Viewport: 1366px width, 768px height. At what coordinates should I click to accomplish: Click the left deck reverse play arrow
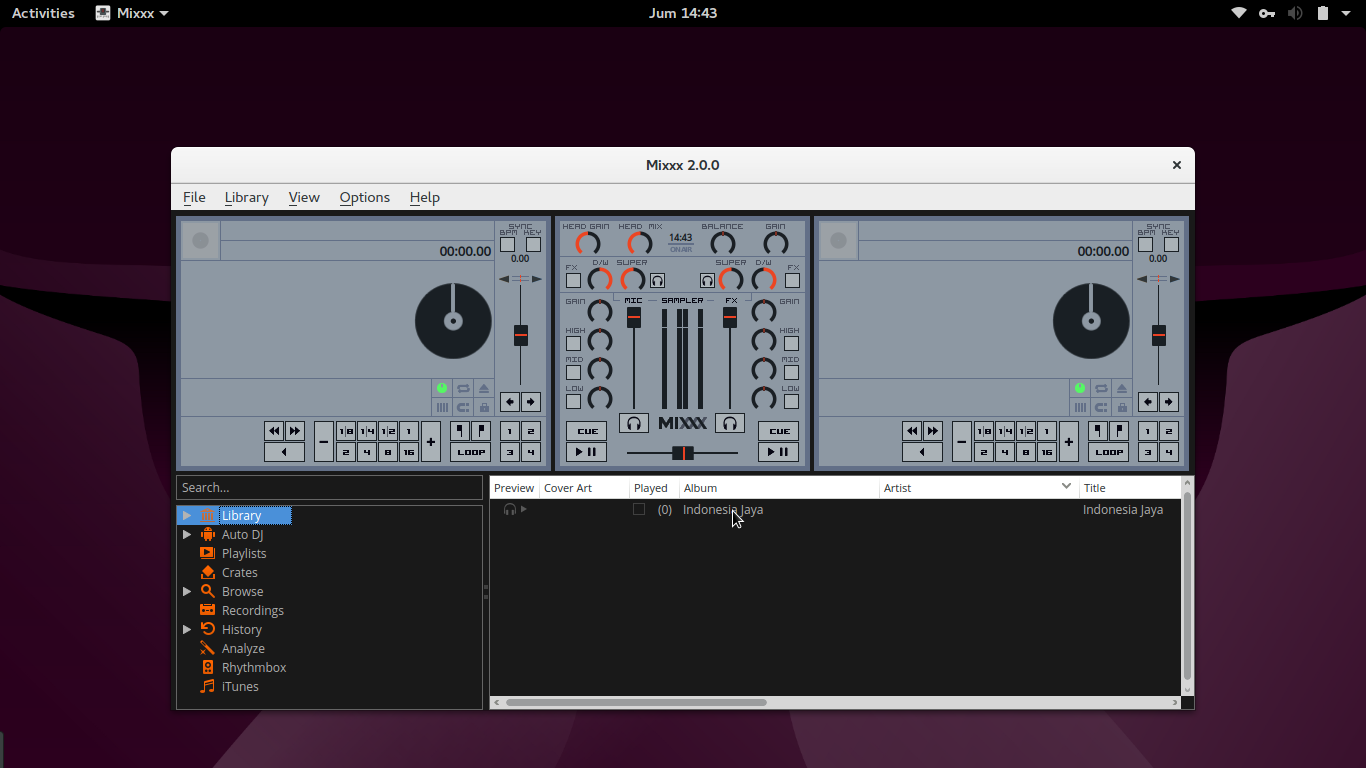[284, 452]
